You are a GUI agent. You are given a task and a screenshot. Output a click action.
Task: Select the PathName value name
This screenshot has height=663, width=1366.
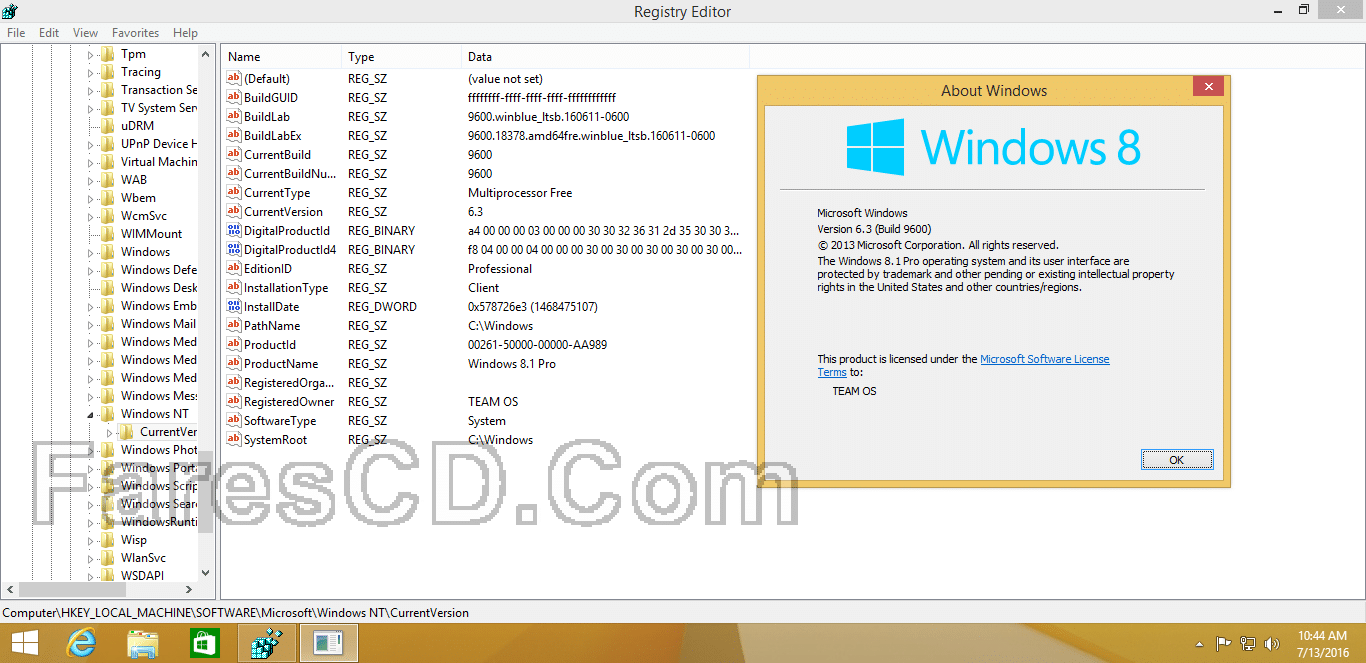pos(272,326)
